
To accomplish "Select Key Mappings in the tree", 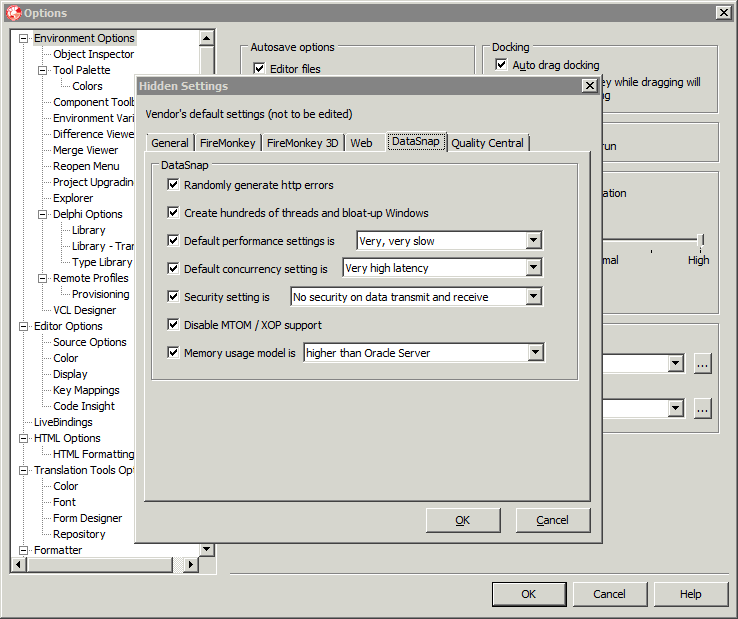I will click(x=86, y=390).
